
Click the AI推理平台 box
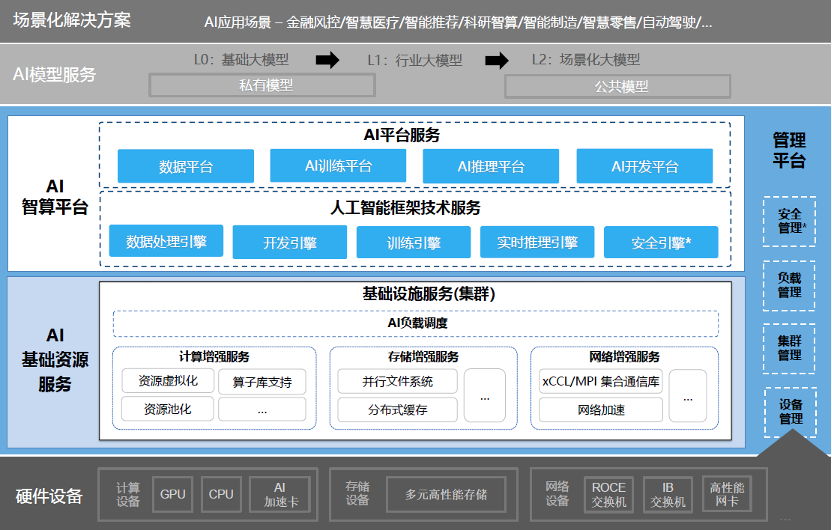pos(491,166)
